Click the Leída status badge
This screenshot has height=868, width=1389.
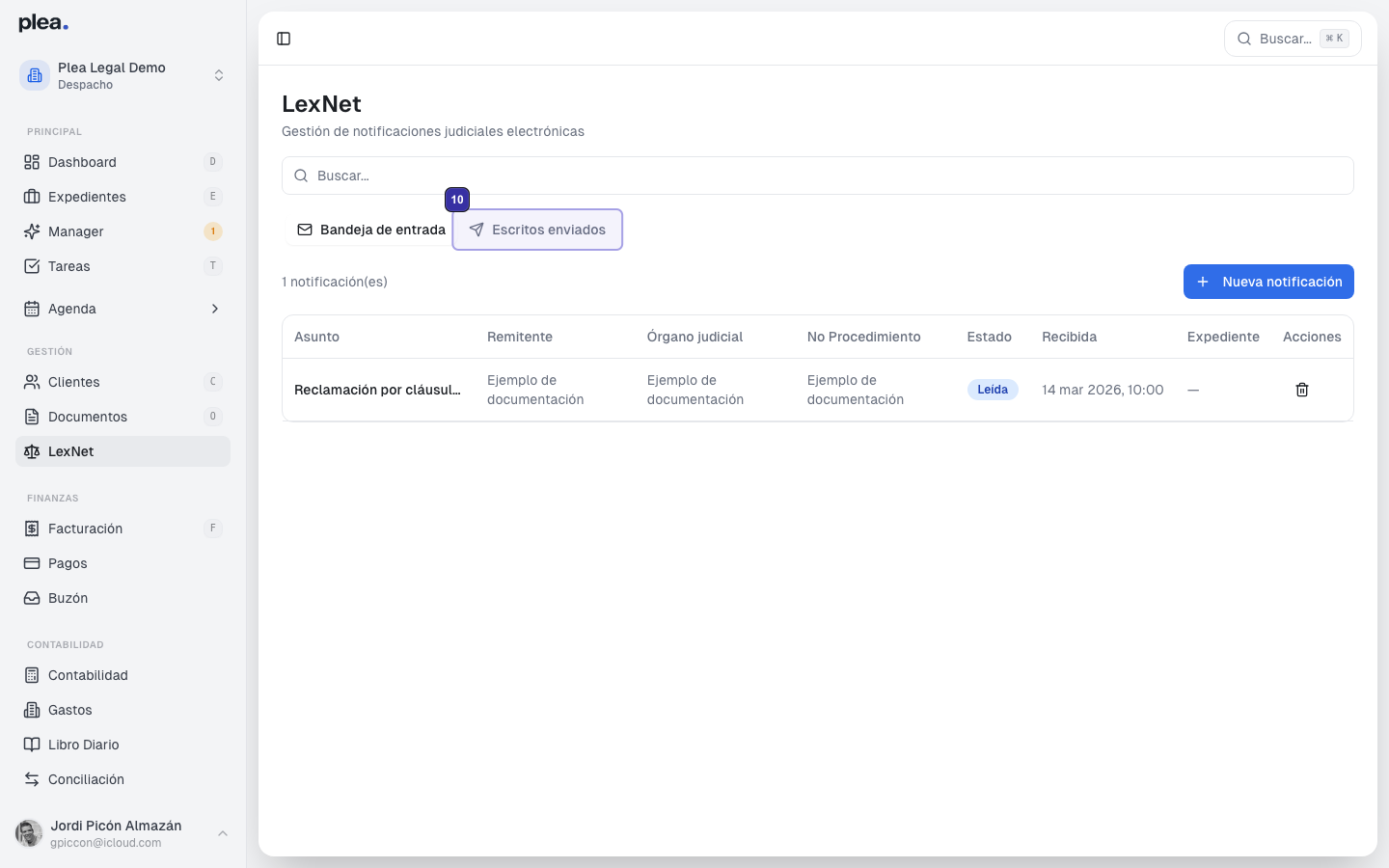(x=993, y=390)
